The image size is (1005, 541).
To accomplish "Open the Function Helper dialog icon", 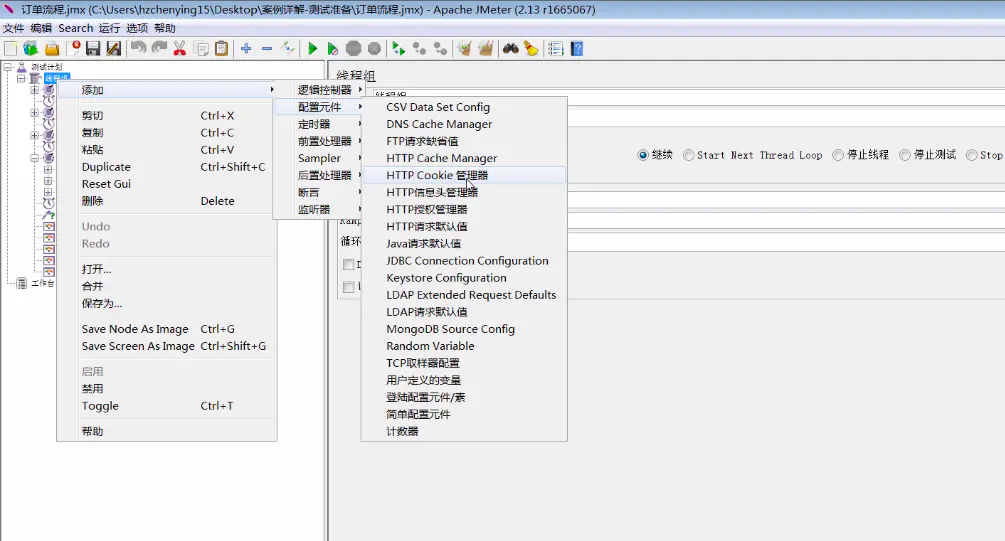I will (x=556, y=49).
